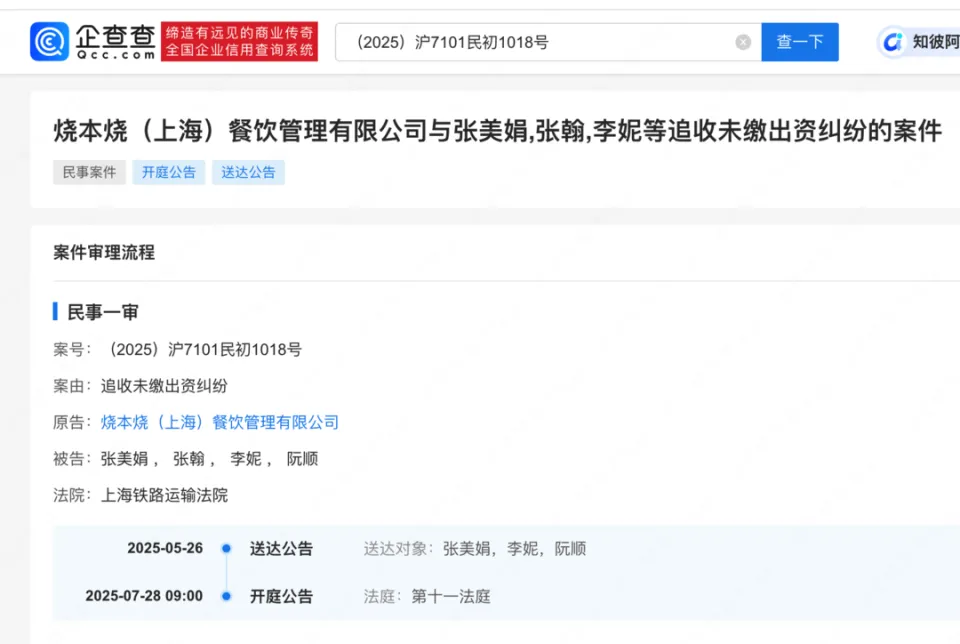Click the timeline dot for 2025-05-26
The width and height of the screenshot is (960, 644).
coord(226,549)
